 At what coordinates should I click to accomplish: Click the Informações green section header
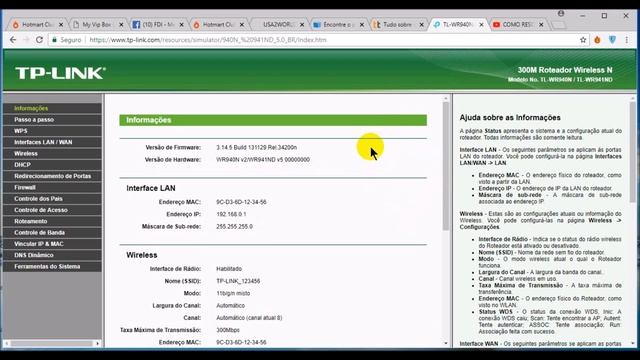[x=273, y=120]
